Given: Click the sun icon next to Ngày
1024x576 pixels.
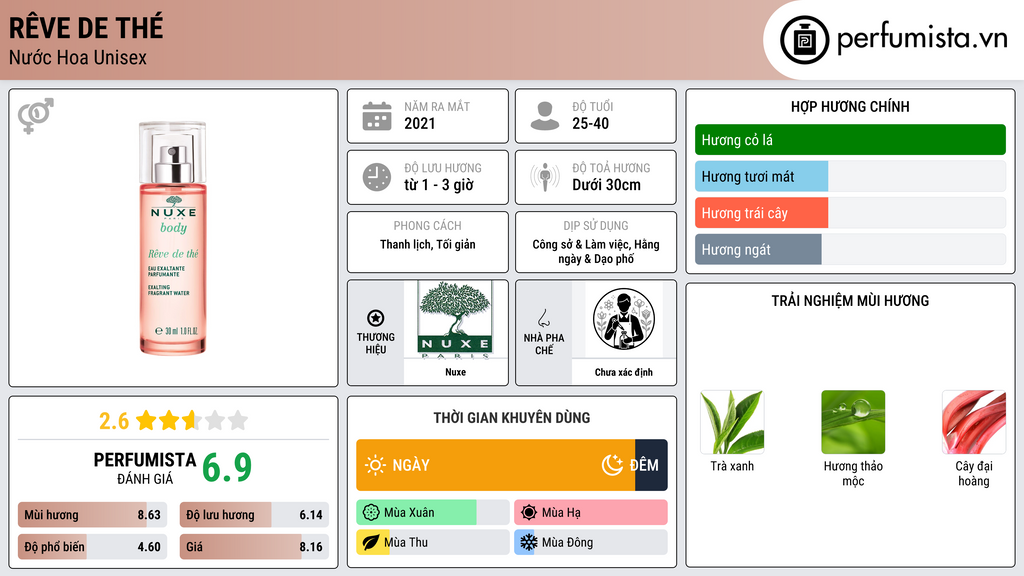Looking at the screenshot, I should tap(376, 465).
